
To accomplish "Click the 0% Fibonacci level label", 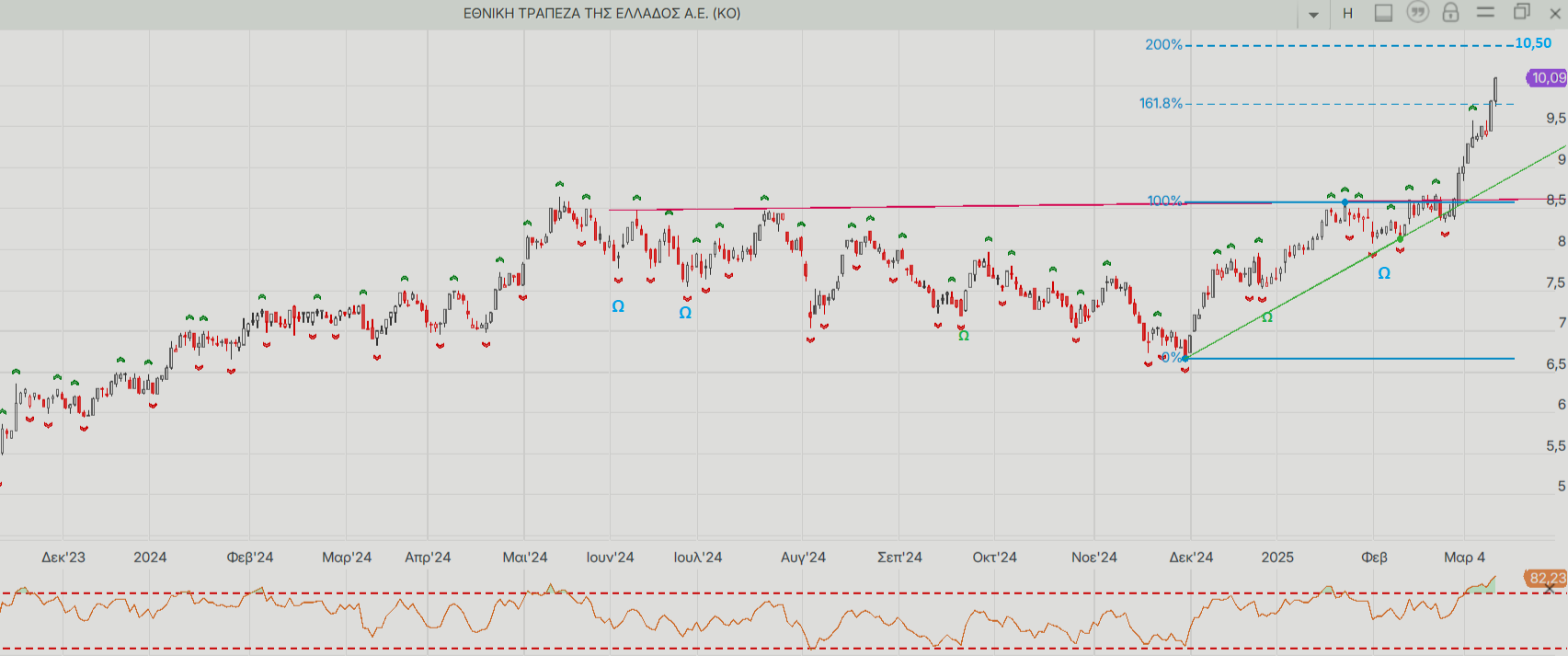I will (x=1172, y=357).
